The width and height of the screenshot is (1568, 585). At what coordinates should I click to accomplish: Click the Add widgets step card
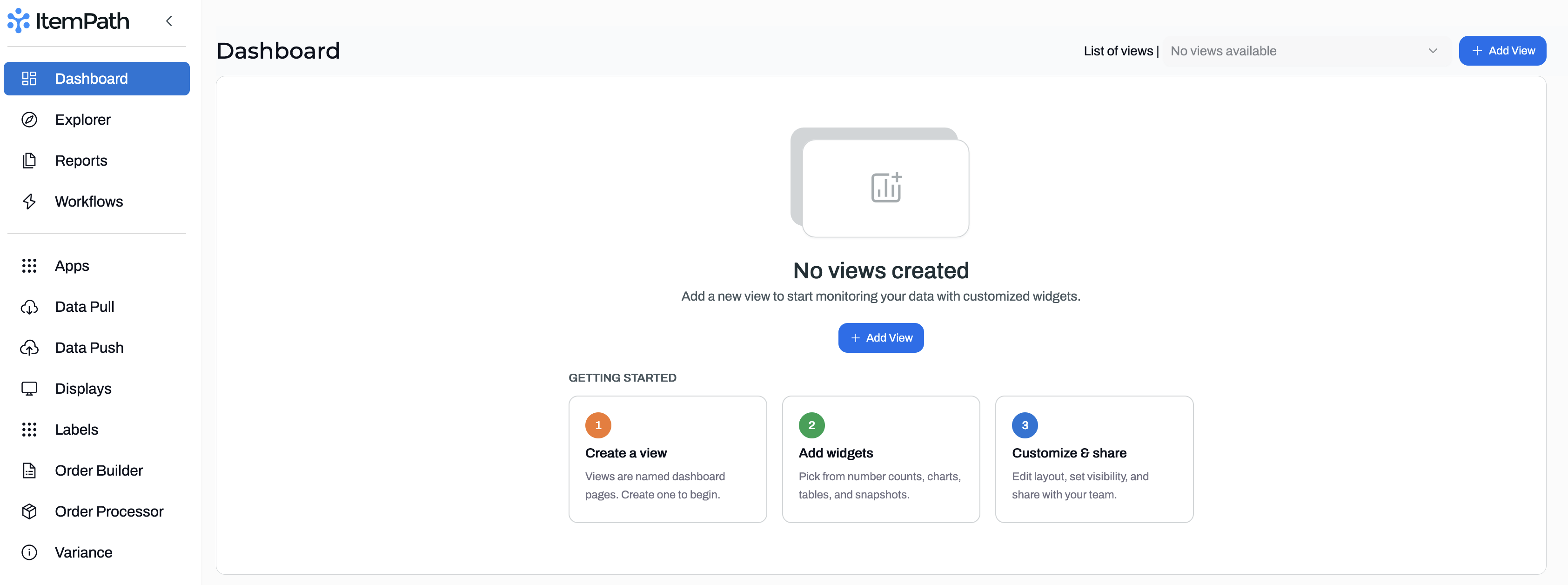(881, 459)
